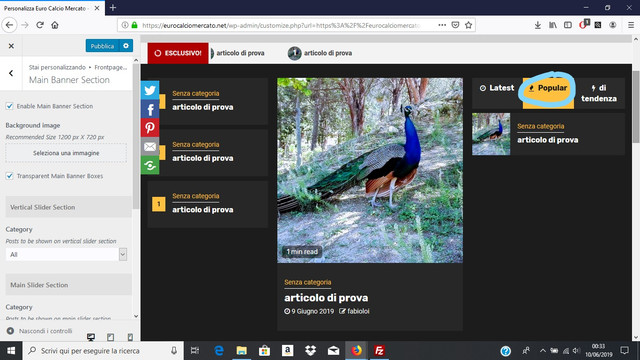The height and width of the screenshot is (360, 640).
Task: Open the di tendenza tab
Action: [599, 93]
